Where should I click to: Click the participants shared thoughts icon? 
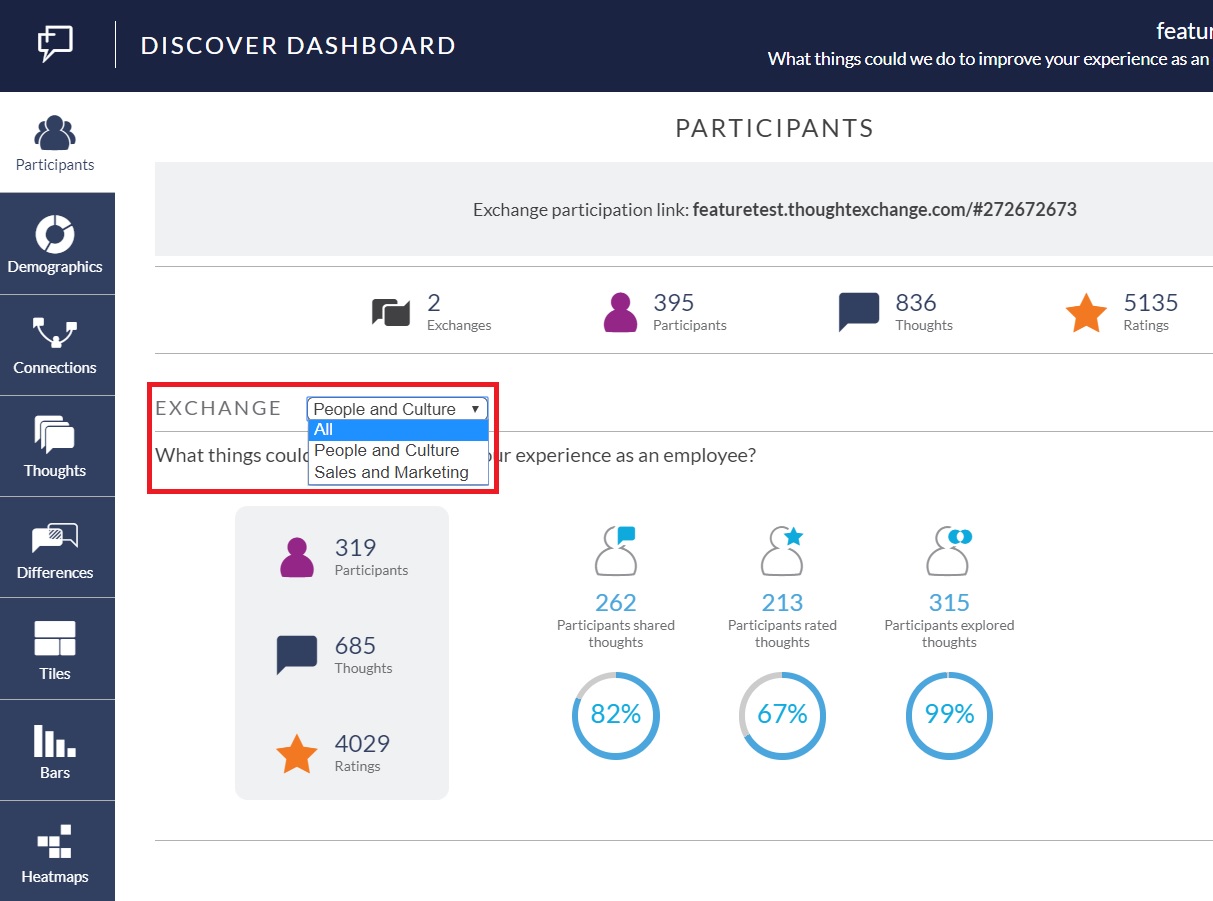coord(616,551)
